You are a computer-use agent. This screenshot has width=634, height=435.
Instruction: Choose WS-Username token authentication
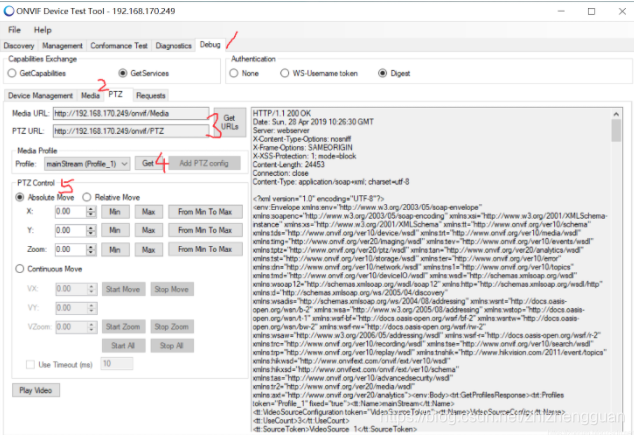point(319,73)
